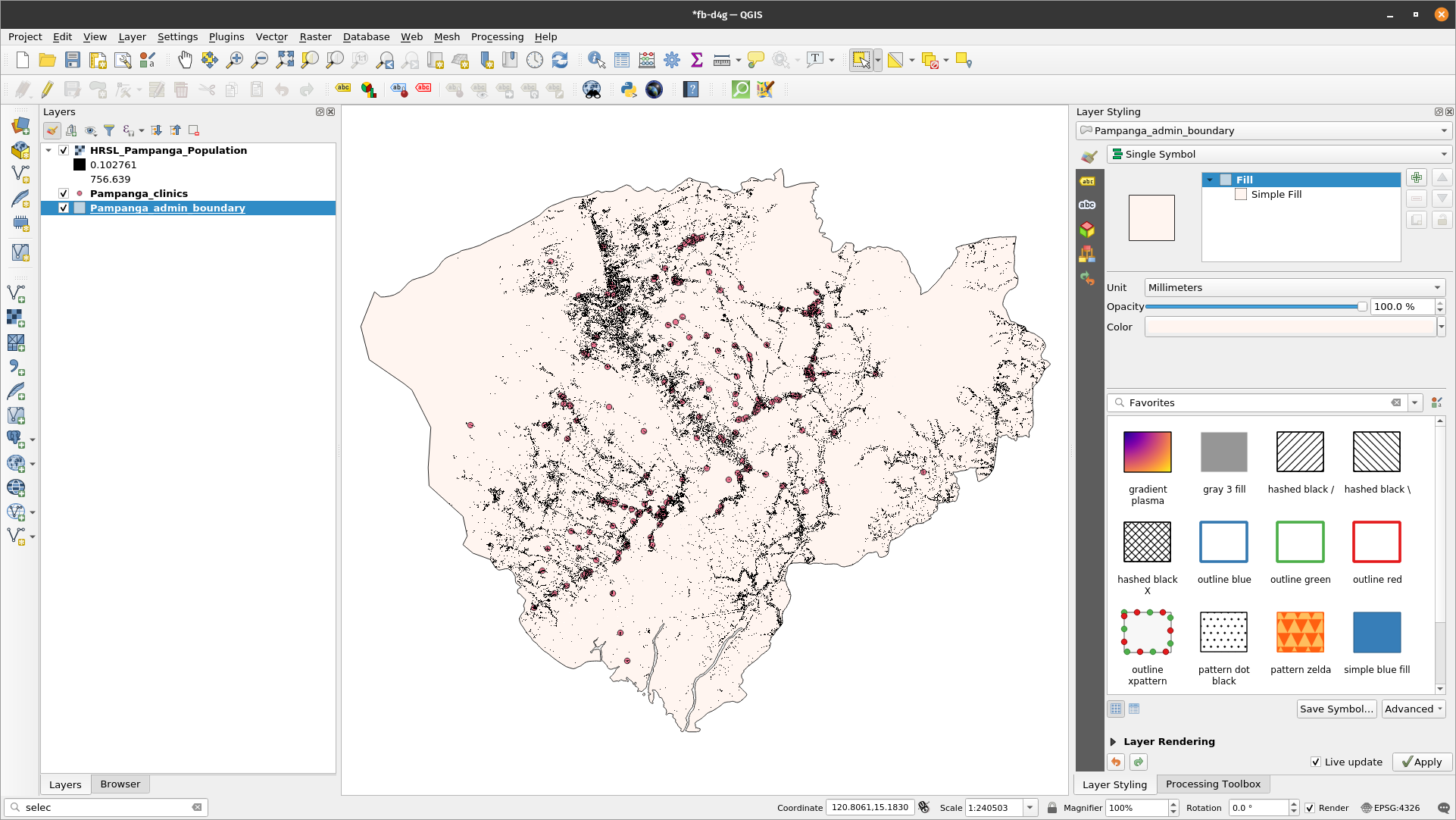The image size is (1456, 820).
Task: Select the Pan Map tool
Action: [x=185, y=60]
